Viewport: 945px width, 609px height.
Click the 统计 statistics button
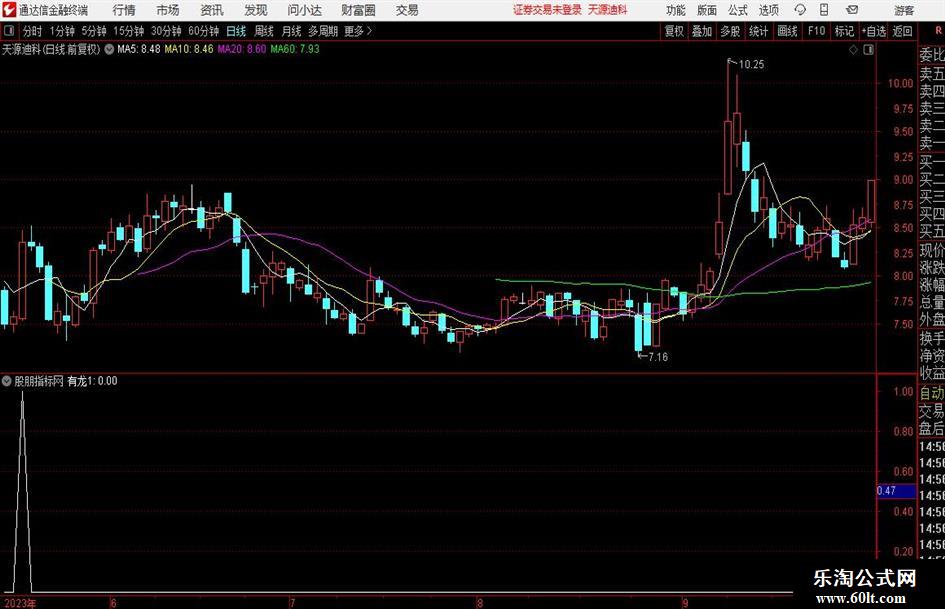(758, 31)
